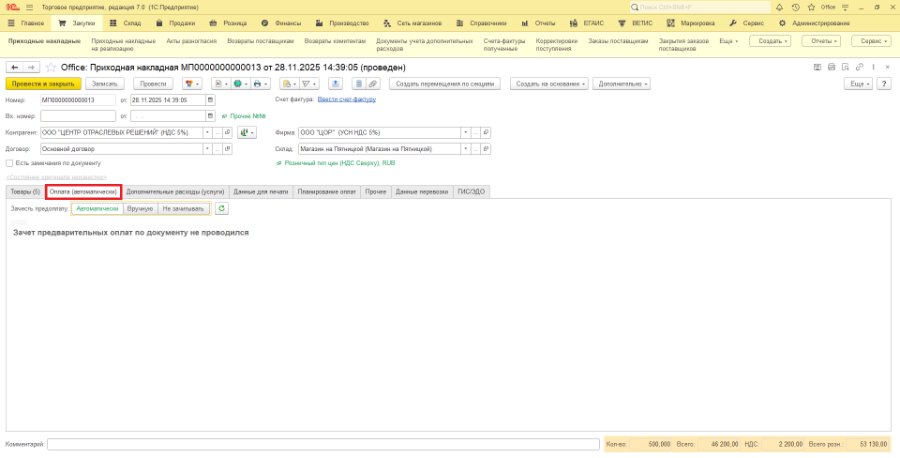Open notifications bell icon
900x458 pixels.
tap(779, 7)
